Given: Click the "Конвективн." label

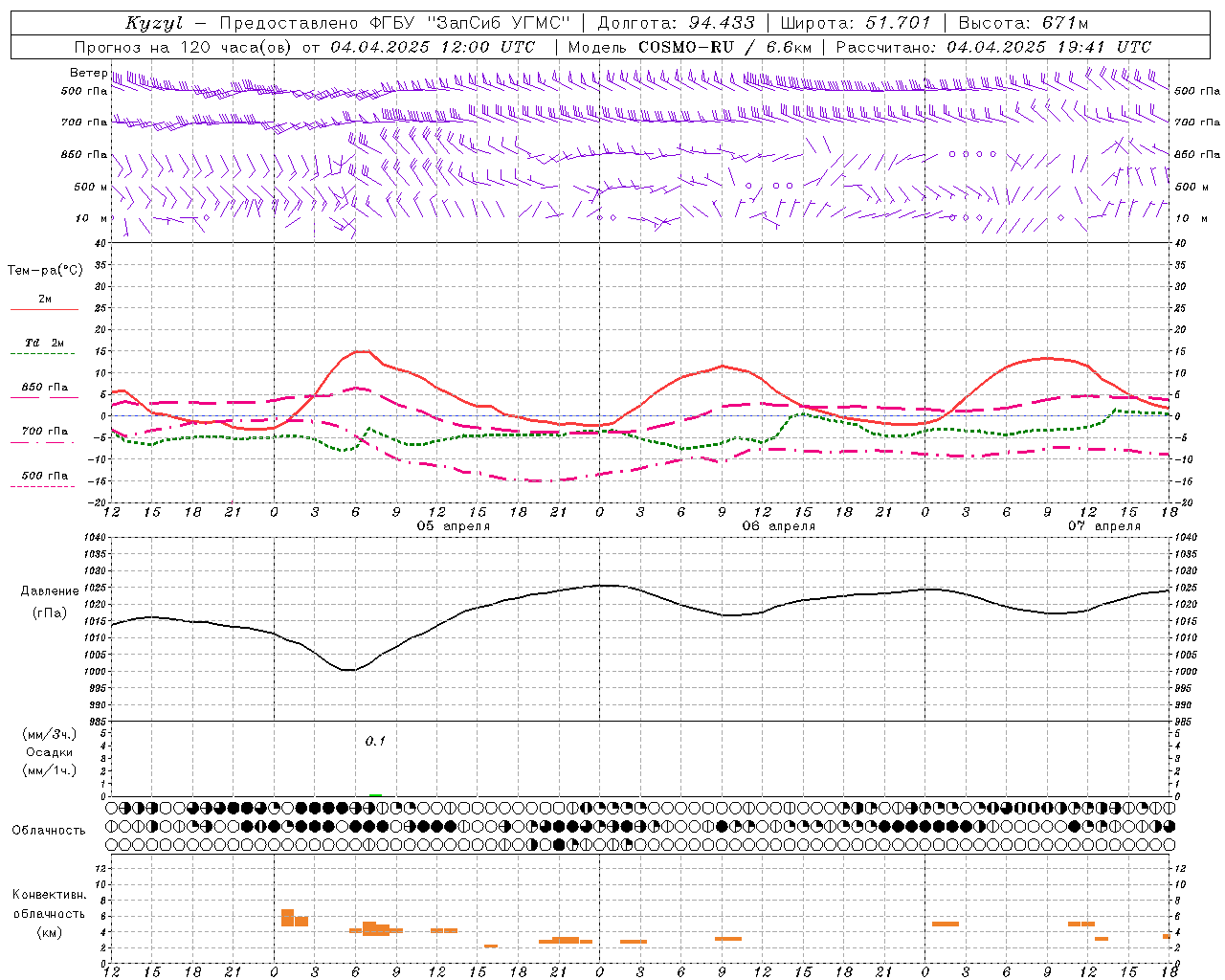Looking at the screenshot, I should pos(49,895).
